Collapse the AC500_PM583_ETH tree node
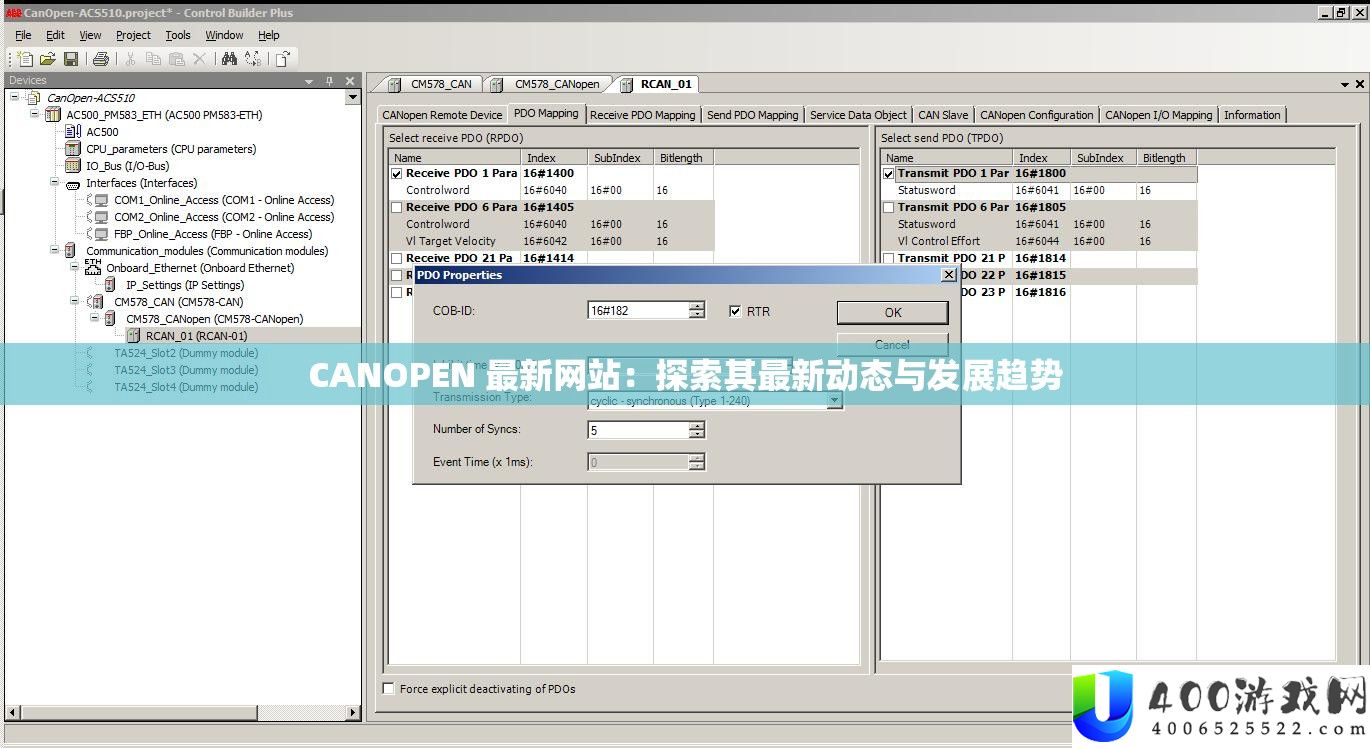 [34, 115]
